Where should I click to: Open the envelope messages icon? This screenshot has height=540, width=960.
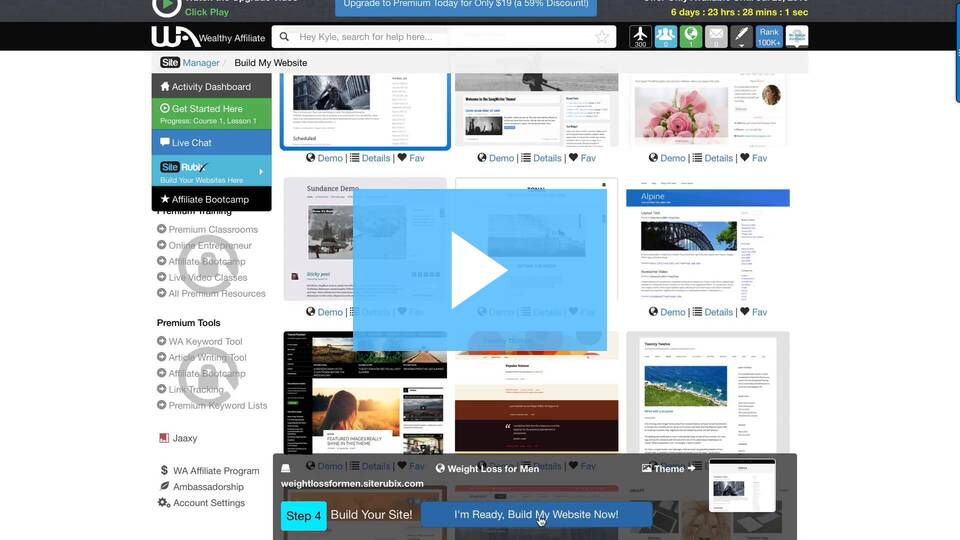pos(716,37)
